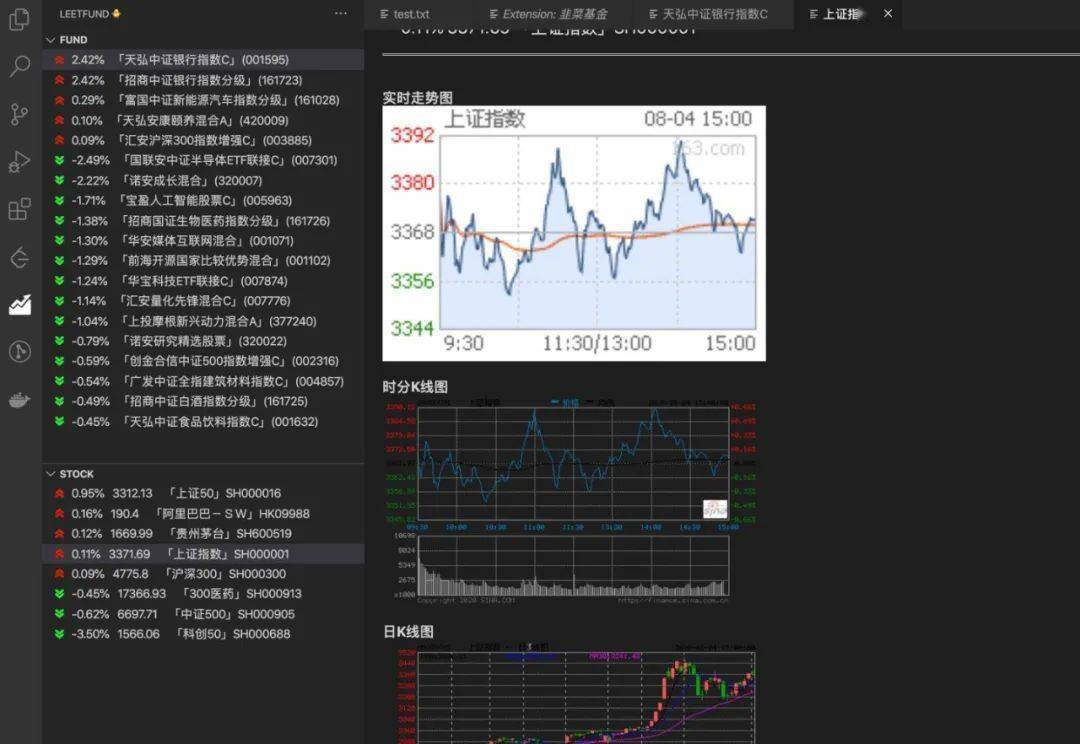Switch to the test.txt tab

point(410,14)
